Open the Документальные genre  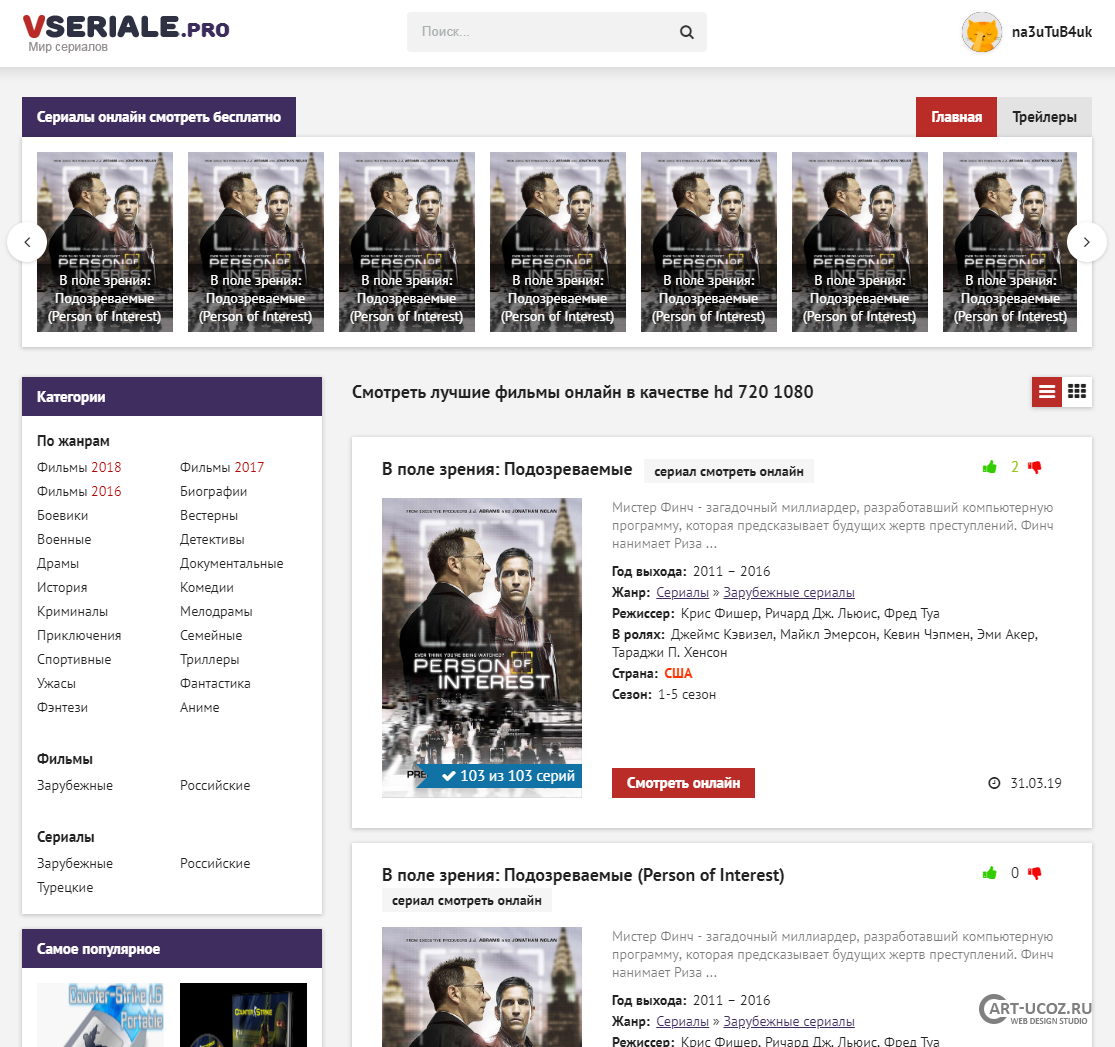click(x=231, y=564)
